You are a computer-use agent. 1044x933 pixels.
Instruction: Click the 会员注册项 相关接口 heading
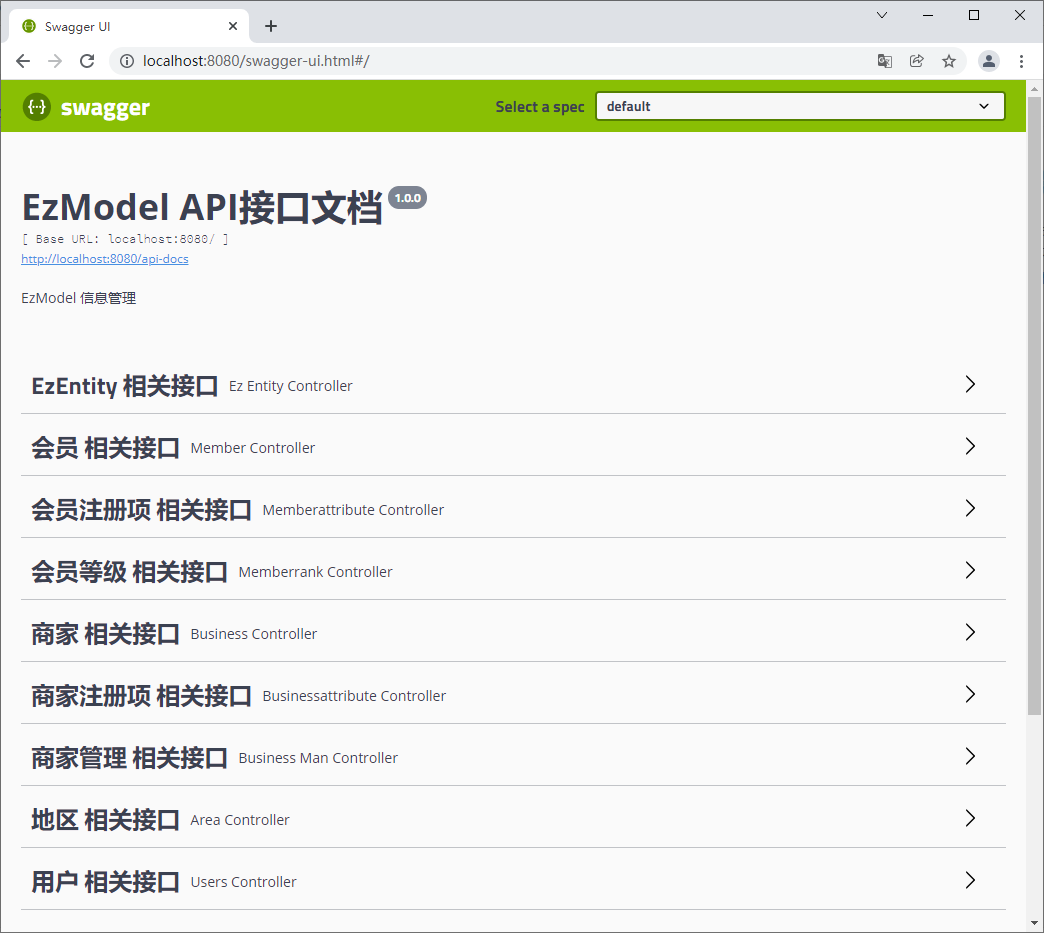(x=141, y=509)
